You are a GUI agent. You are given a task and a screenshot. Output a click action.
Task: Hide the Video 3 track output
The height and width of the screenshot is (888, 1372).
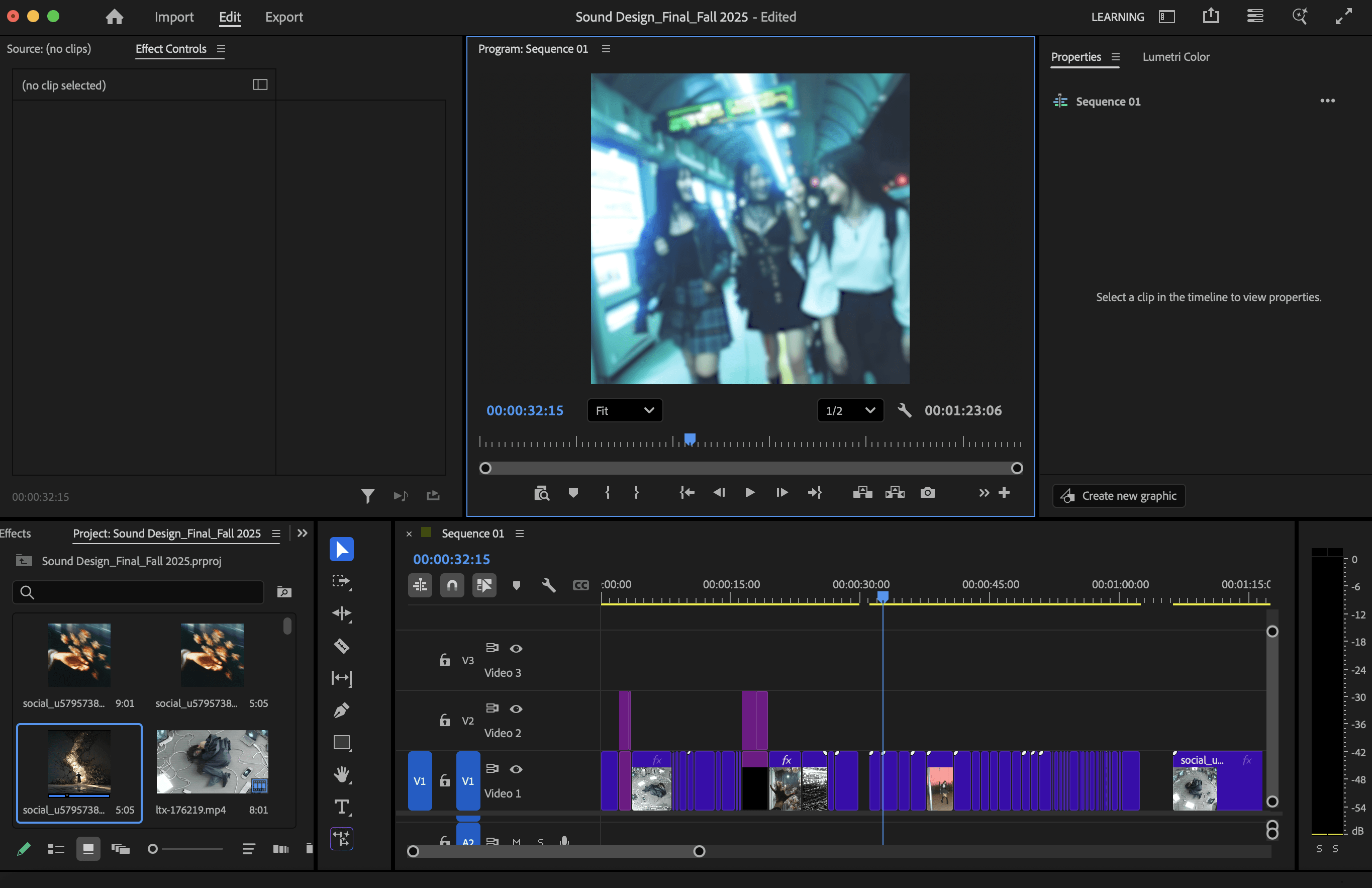coord(516,648)
